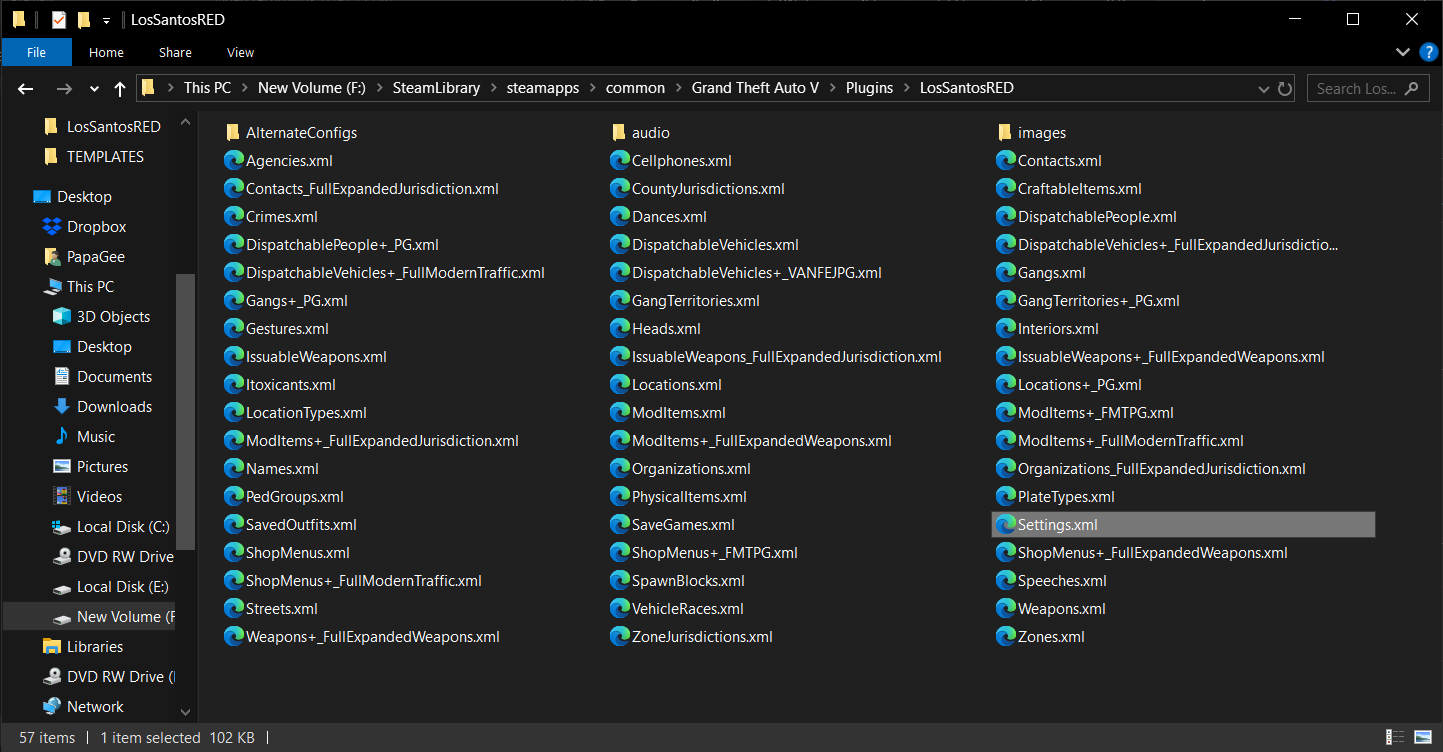Screen dimensions: 1443x752
Task: Open Customize Quick Access Toolbar dropdown
Action: coord(106,20)
